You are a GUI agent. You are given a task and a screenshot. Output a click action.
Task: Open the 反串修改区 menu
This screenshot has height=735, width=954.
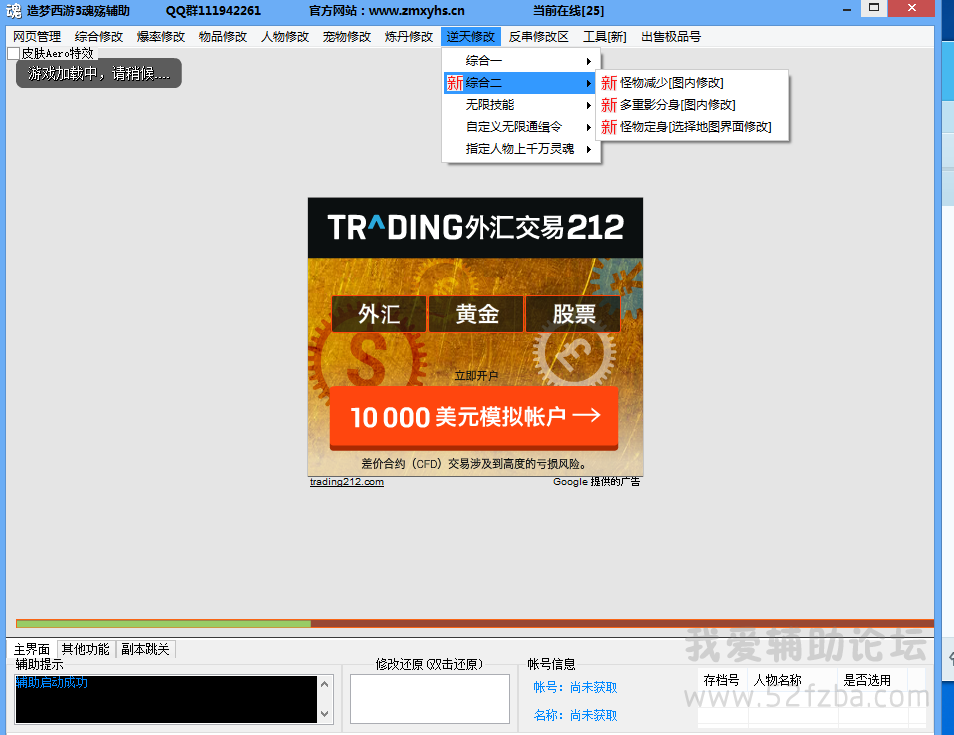pos(539,37)
